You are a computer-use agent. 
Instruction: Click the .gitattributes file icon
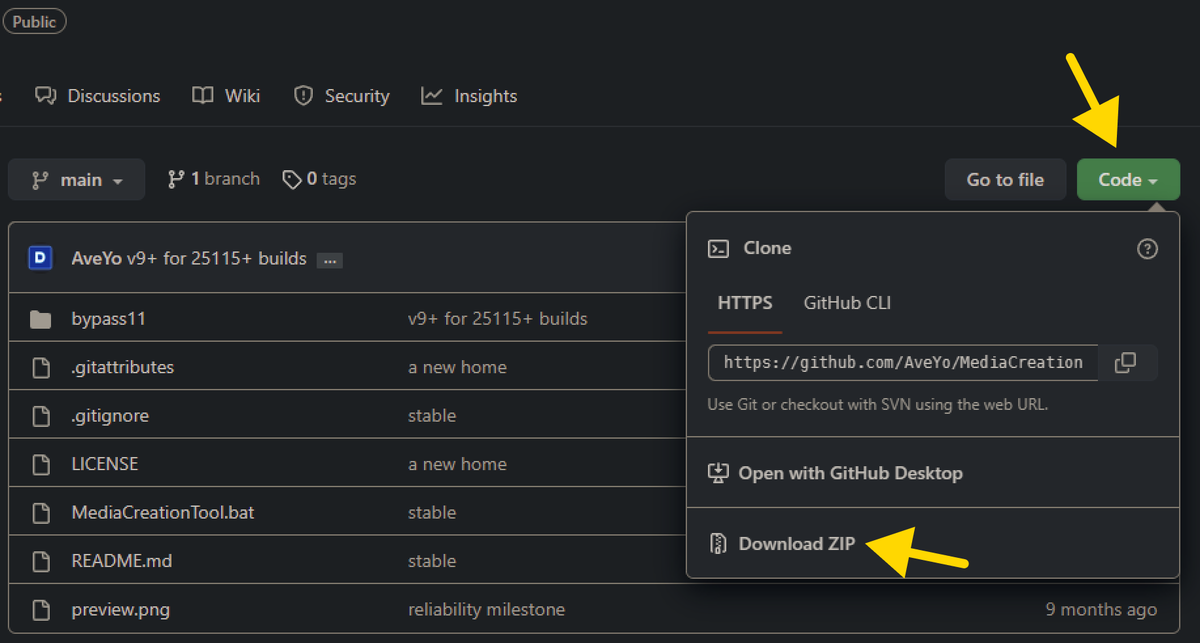point(41,367)
